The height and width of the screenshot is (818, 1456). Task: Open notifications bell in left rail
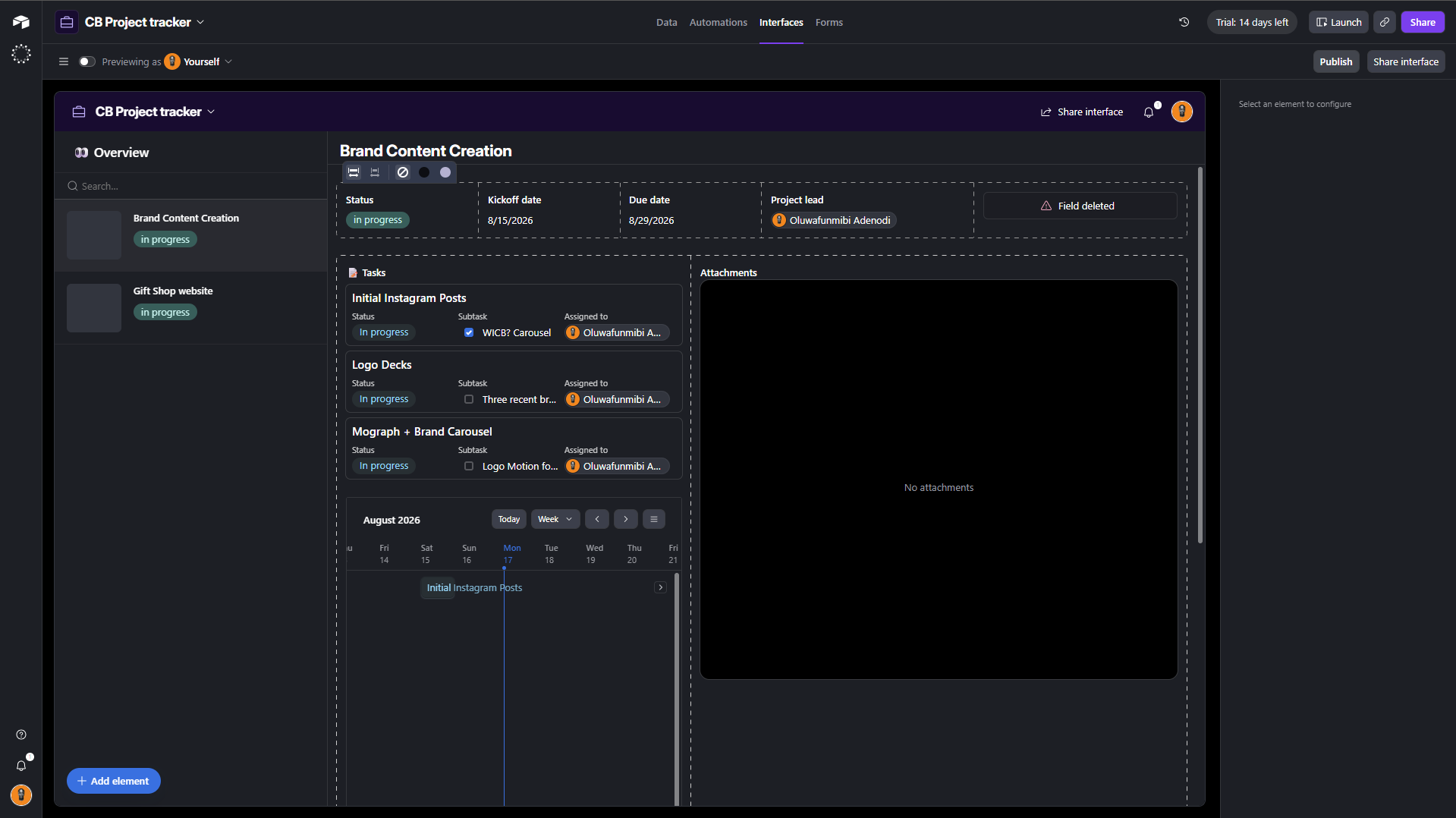click(x=21, y=766)
